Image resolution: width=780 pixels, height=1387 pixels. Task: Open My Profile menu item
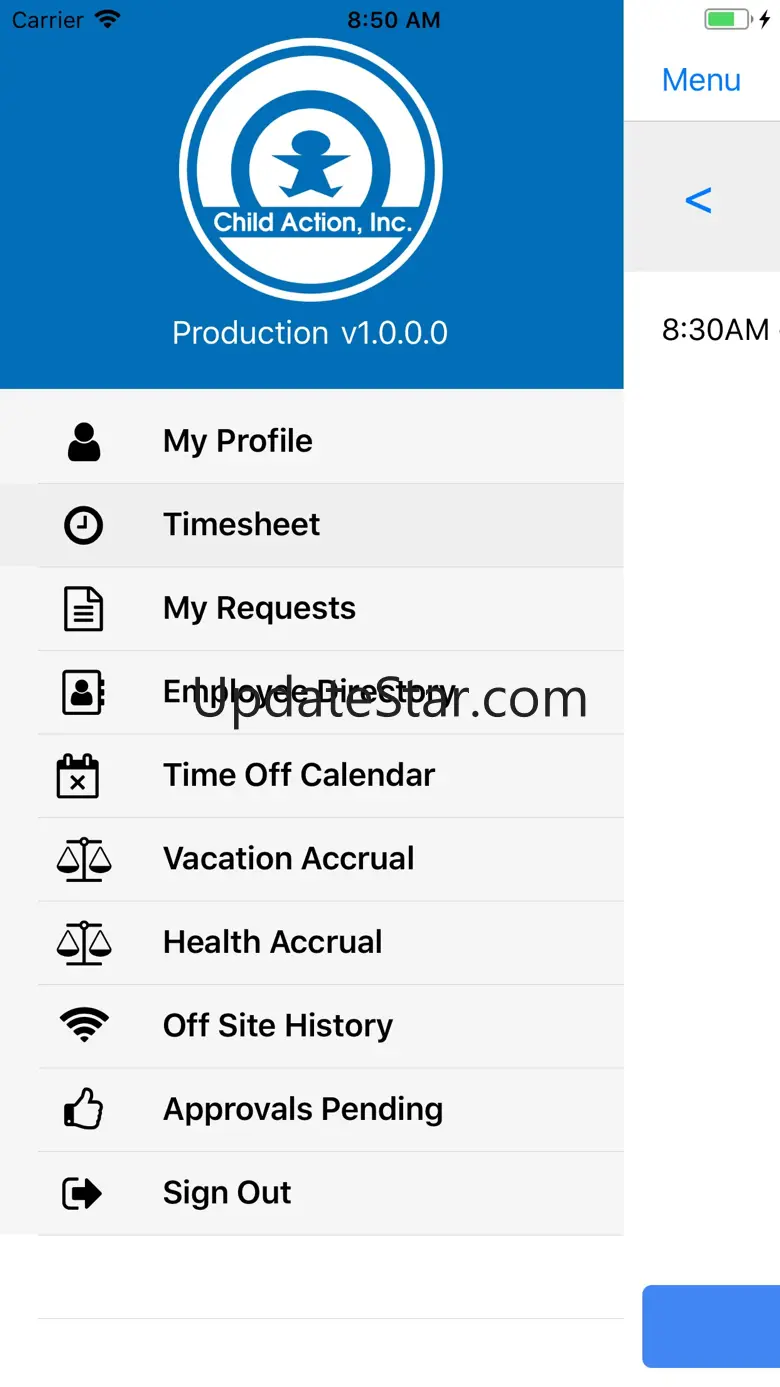pos(238,441)
